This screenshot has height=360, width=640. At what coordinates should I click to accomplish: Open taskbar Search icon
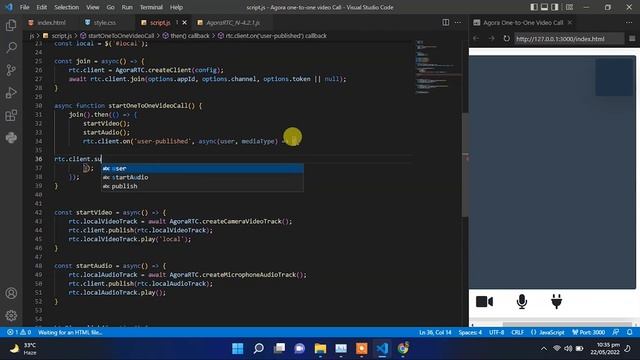coord(258,348)
